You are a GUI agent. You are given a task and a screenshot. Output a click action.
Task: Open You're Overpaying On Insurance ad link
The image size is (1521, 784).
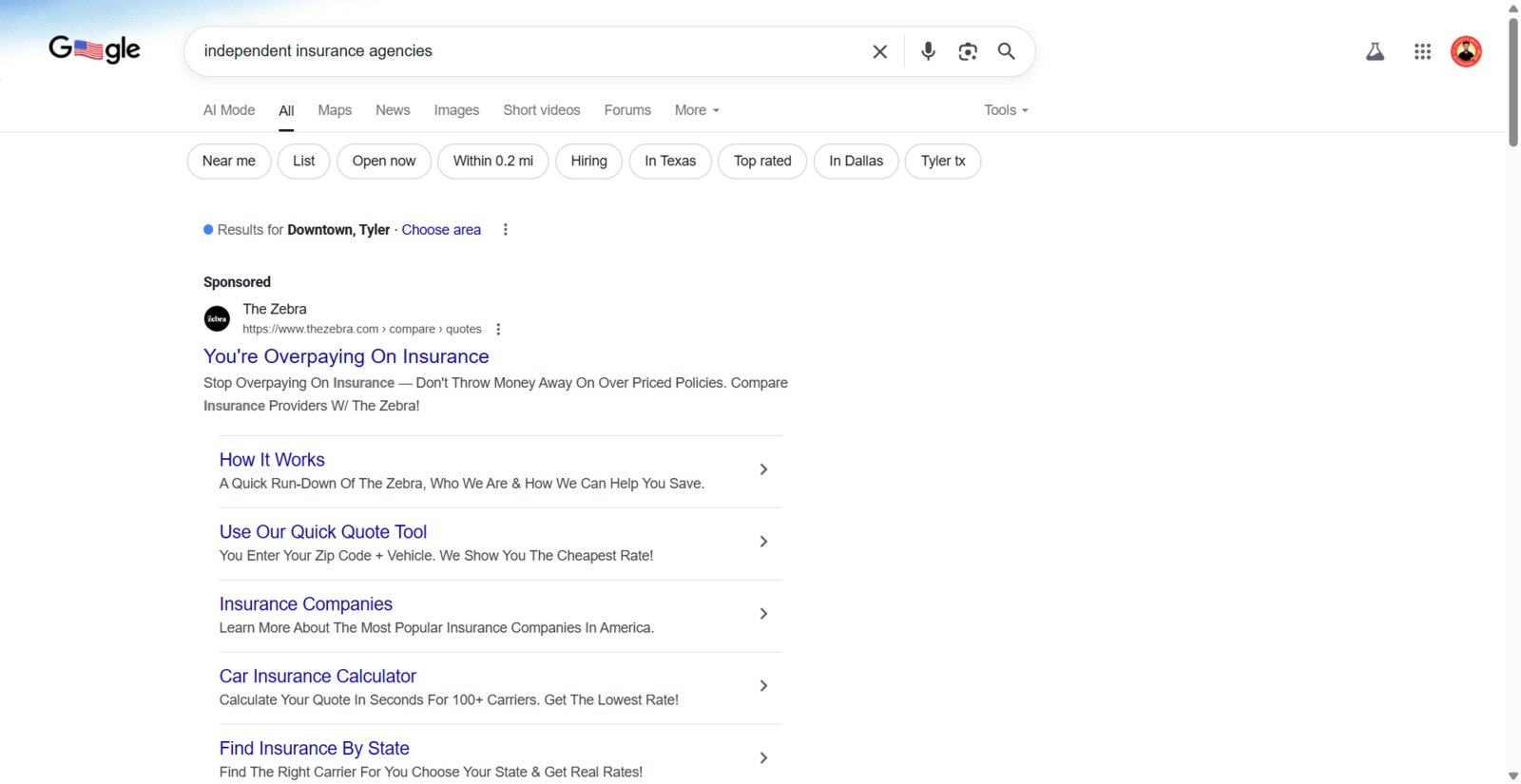(x=346, y=356)
